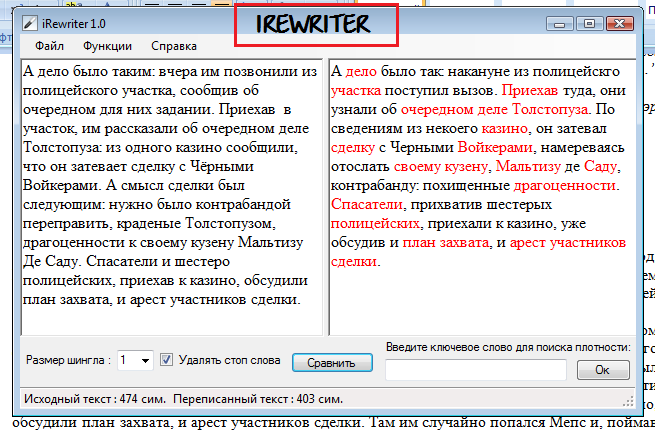655x432 pixels.
Task: Open the Справка menu
Action: 174,46
